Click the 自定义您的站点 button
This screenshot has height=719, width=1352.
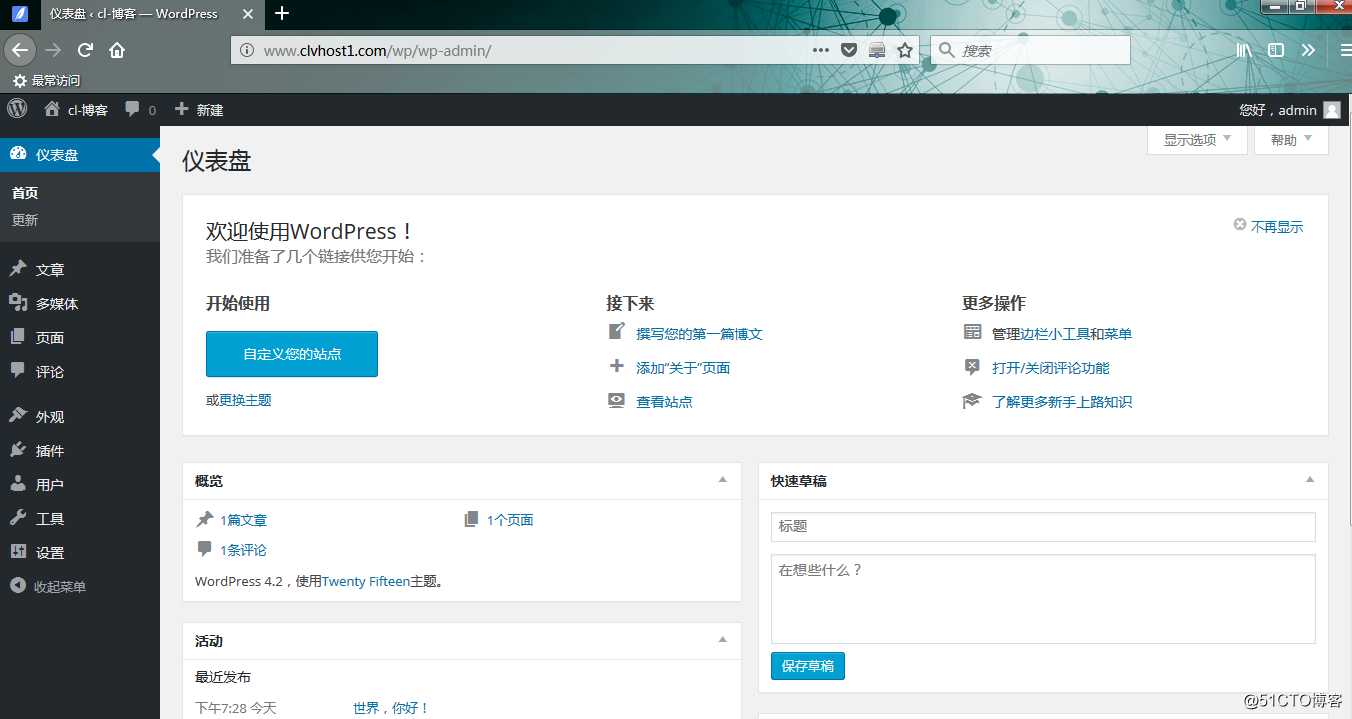(292, 354)
